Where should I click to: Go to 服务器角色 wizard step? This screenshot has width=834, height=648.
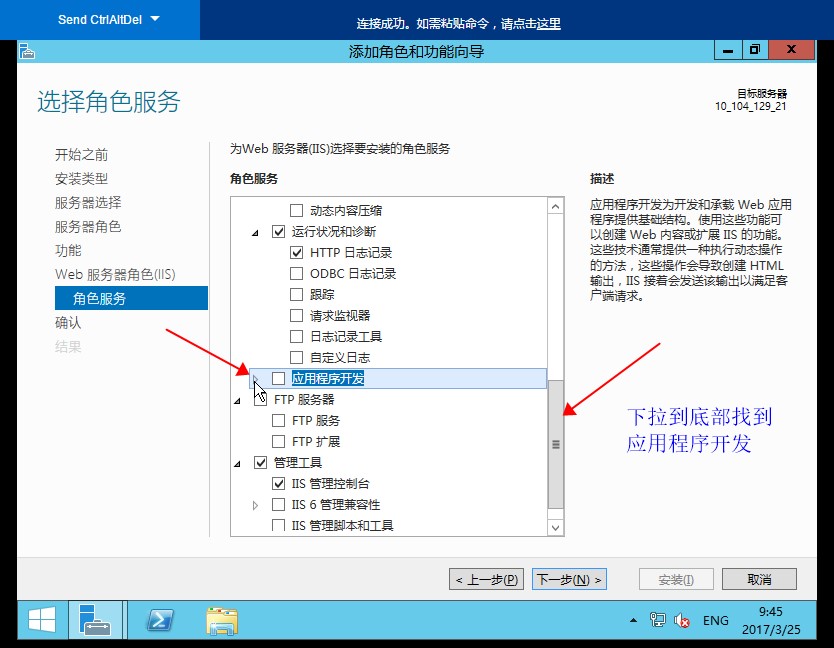[88, 227]
